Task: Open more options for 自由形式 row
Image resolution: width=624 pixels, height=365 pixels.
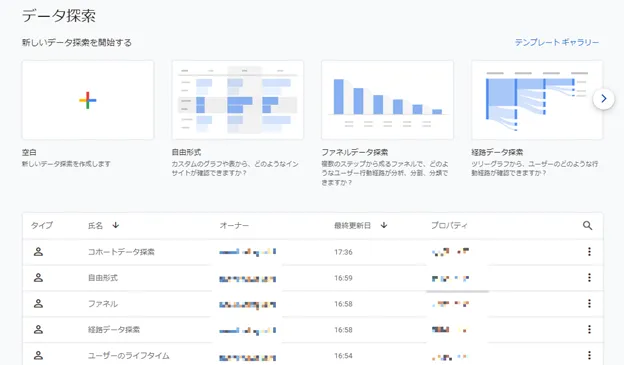Action: (589, 277)
